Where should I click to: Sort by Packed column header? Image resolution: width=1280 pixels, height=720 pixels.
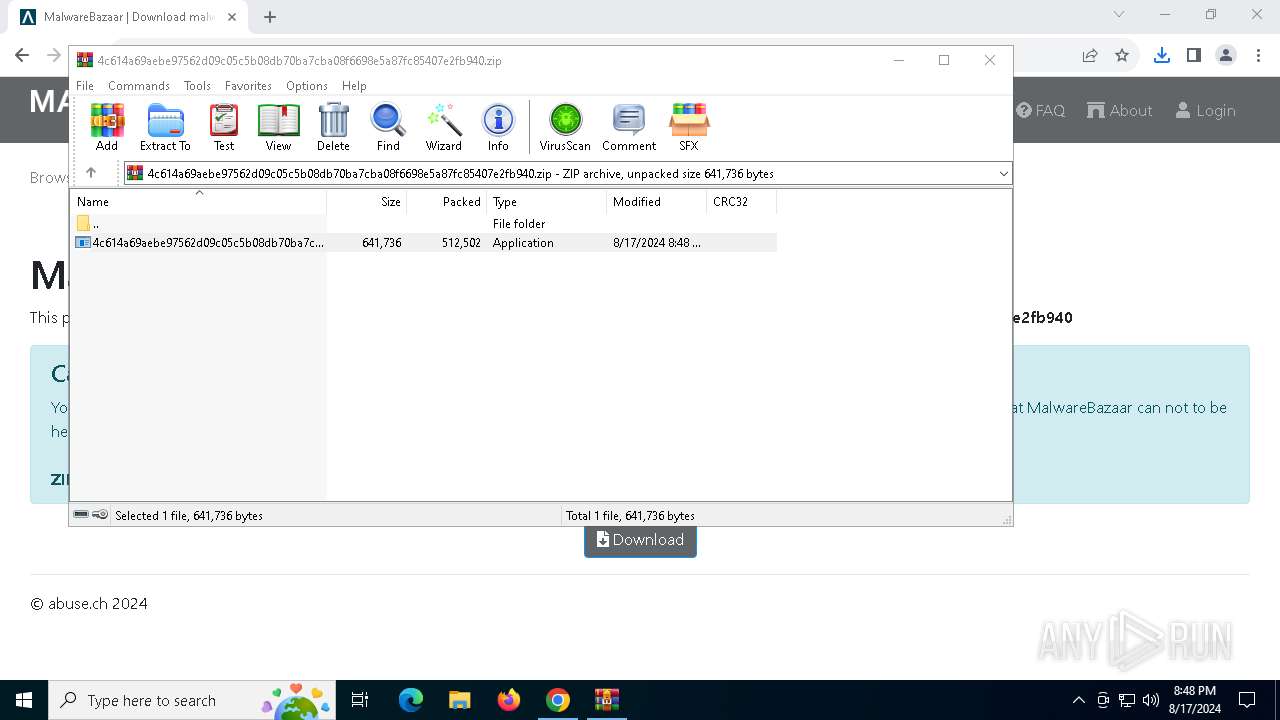coord(446,201)
